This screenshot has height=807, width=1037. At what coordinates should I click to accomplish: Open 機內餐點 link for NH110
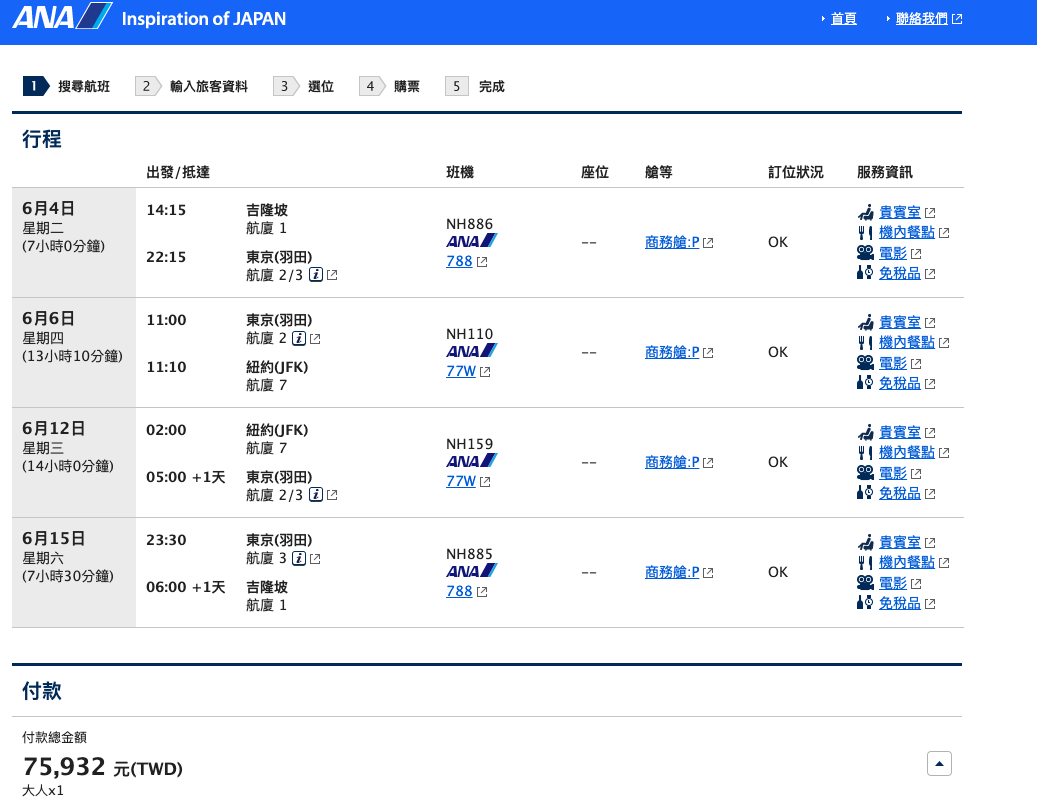(907, 342)
